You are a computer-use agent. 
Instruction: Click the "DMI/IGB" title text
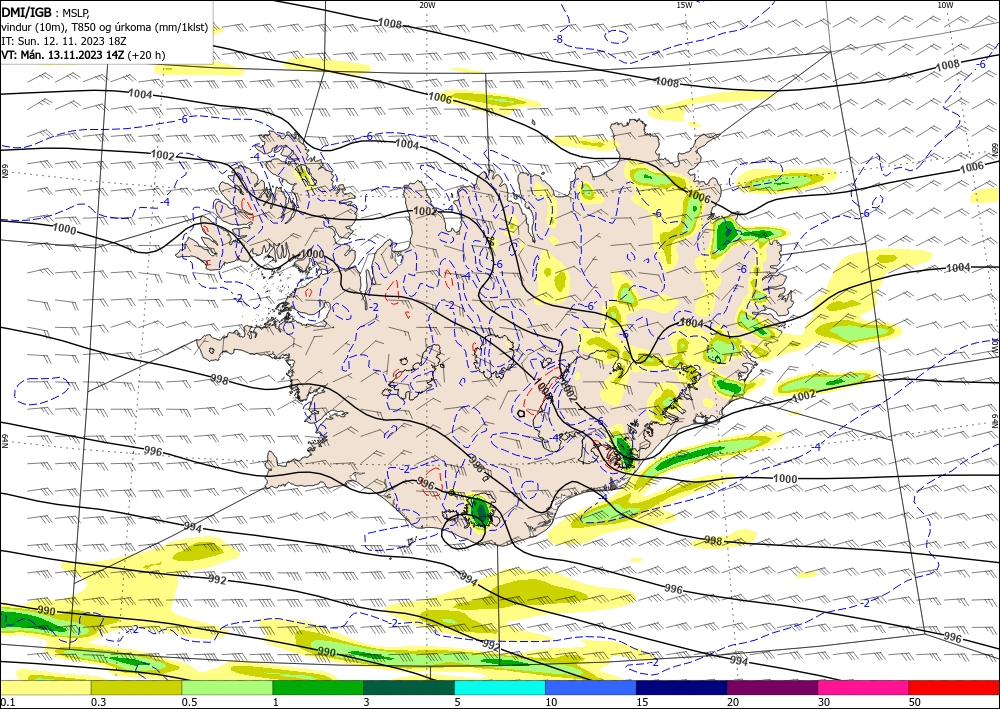tap(27, 13)
